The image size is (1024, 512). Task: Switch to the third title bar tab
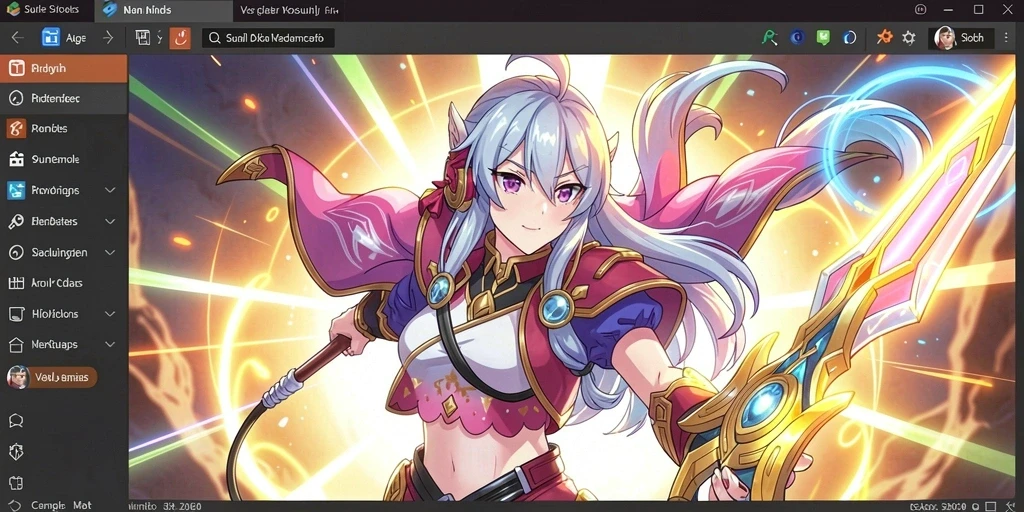pos(289,10)
